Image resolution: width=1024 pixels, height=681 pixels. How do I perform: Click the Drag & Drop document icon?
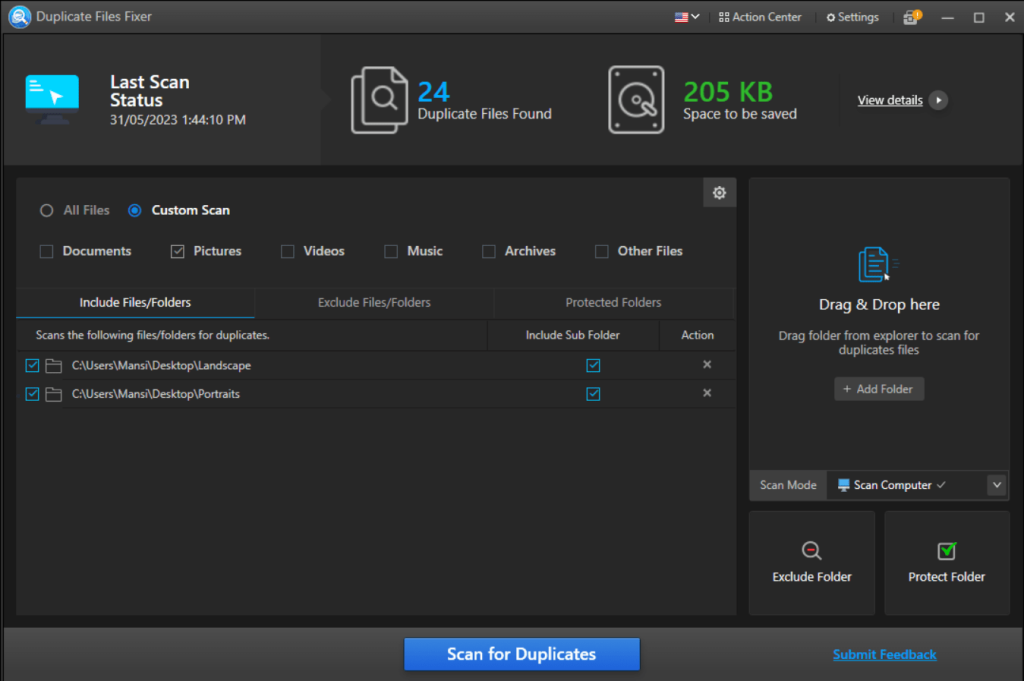tap(877, 264)
